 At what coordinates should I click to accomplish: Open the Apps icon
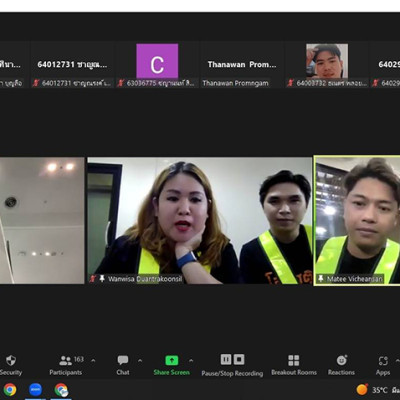click(x=383, y=361)
